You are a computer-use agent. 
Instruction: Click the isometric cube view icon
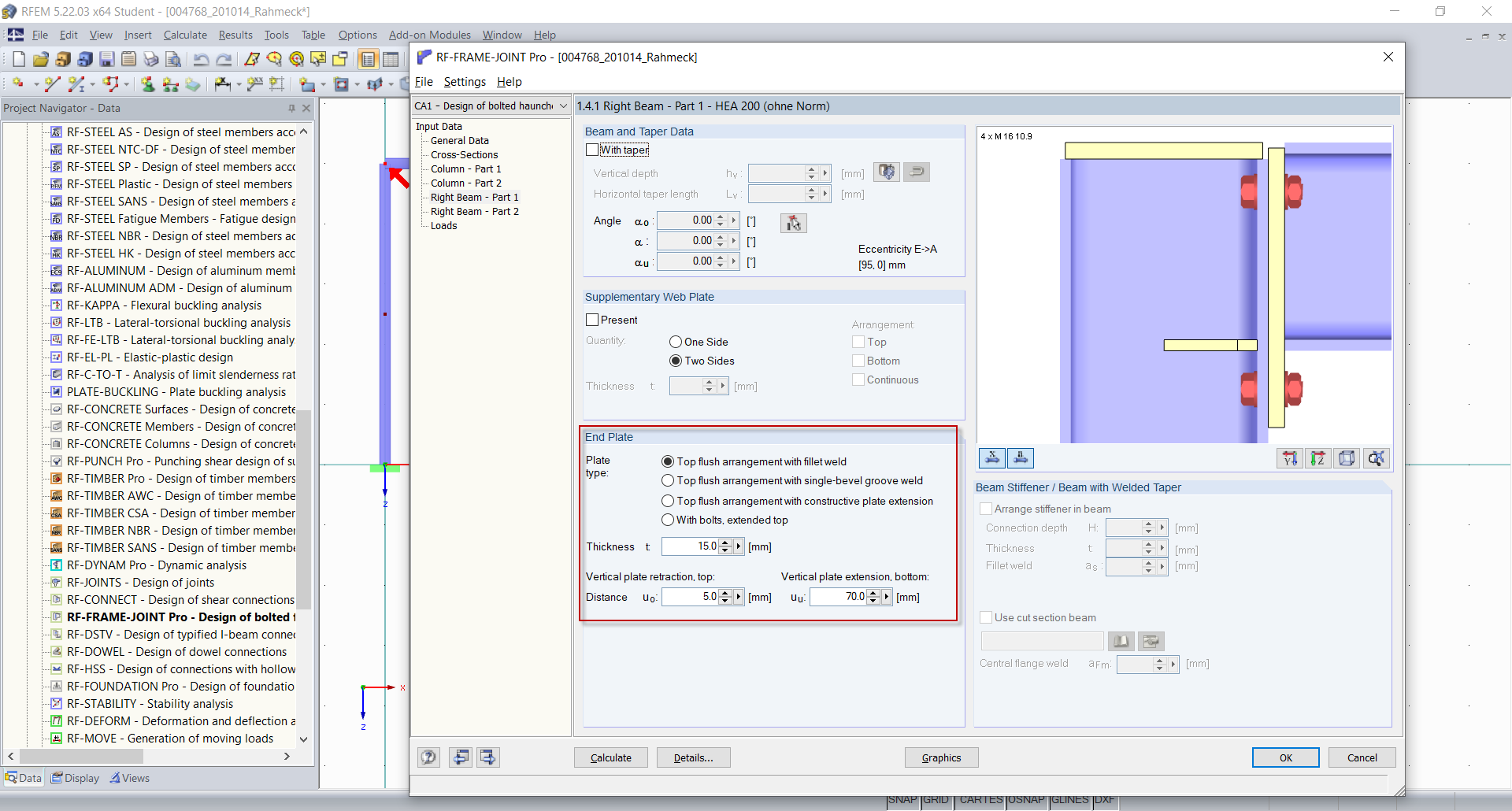pyautogui.click(x=1347, y=457)
